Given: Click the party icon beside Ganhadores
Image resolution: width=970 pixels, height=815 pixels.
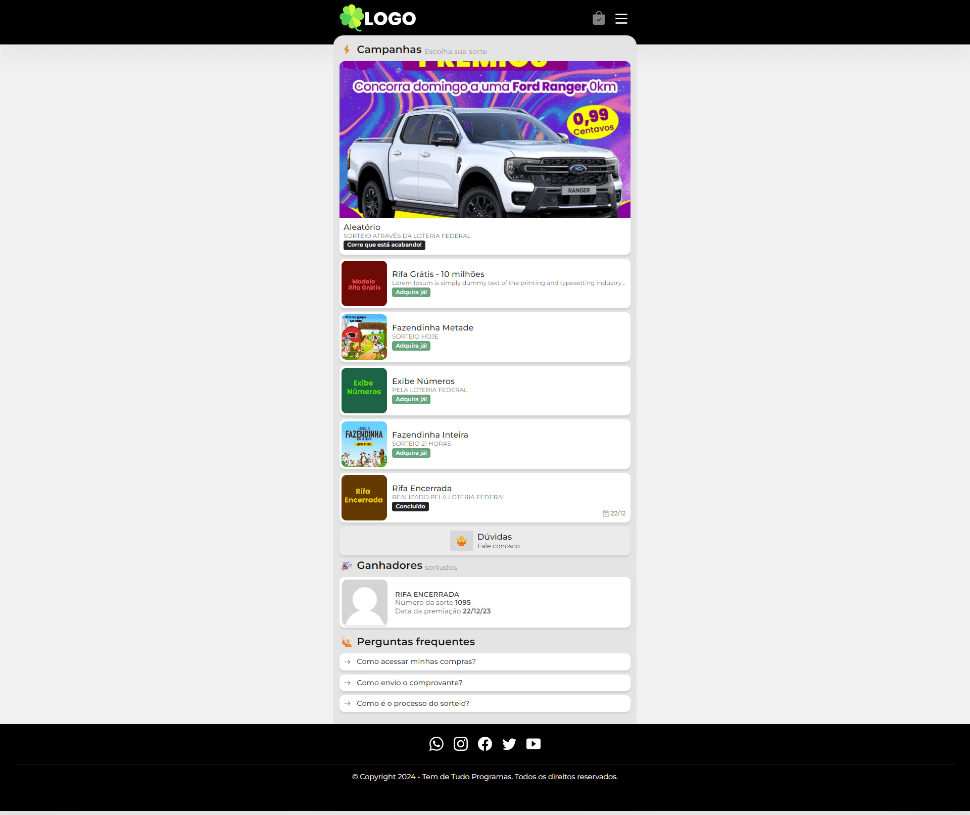Looking at the screenshot, I should [x=346, y=566].
